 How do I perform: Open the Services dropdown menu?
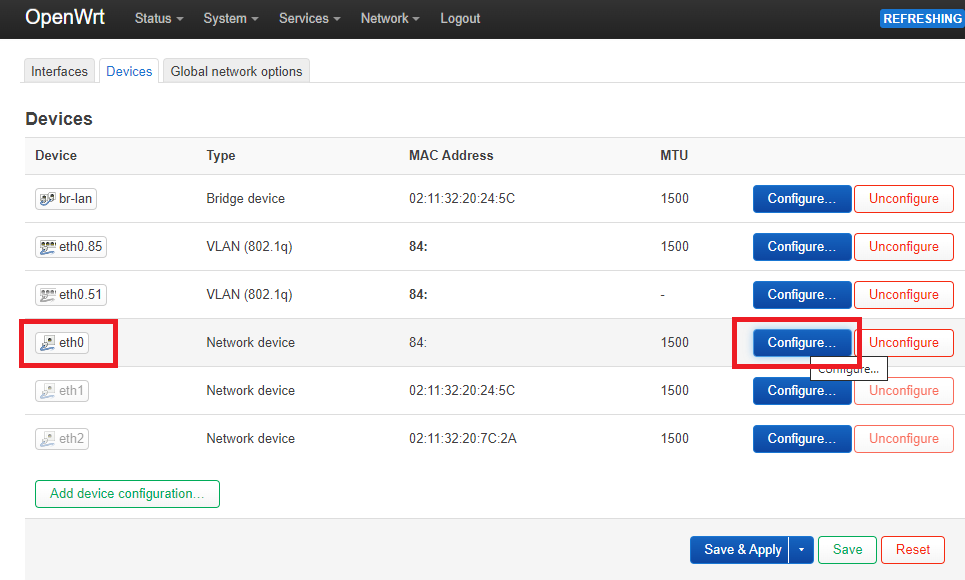[x=310, y=18]
